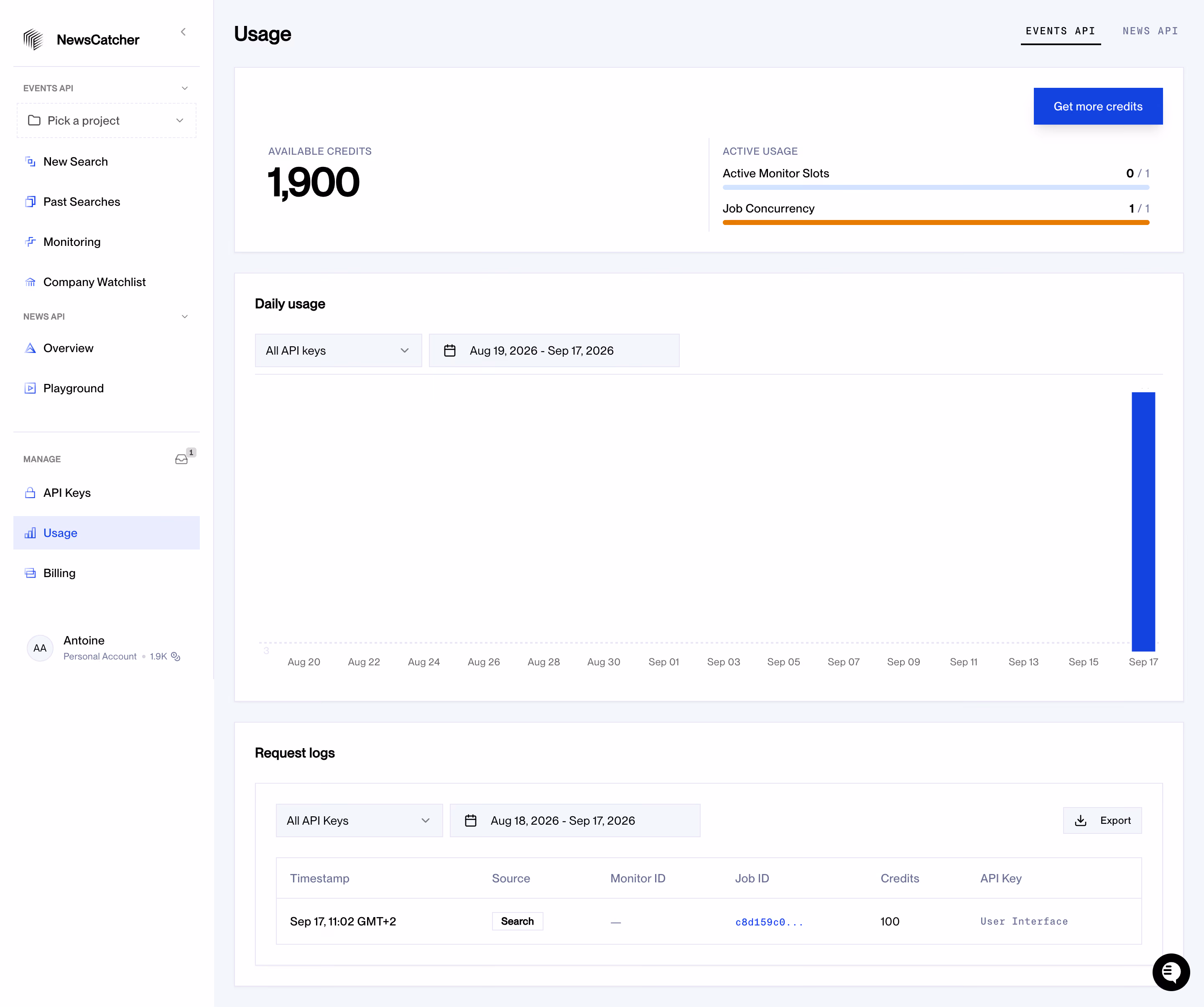Open the inbox notifications icon beside Manage
The image size is (1204, 1007).
pyautogui.click(x=182, y=459)
